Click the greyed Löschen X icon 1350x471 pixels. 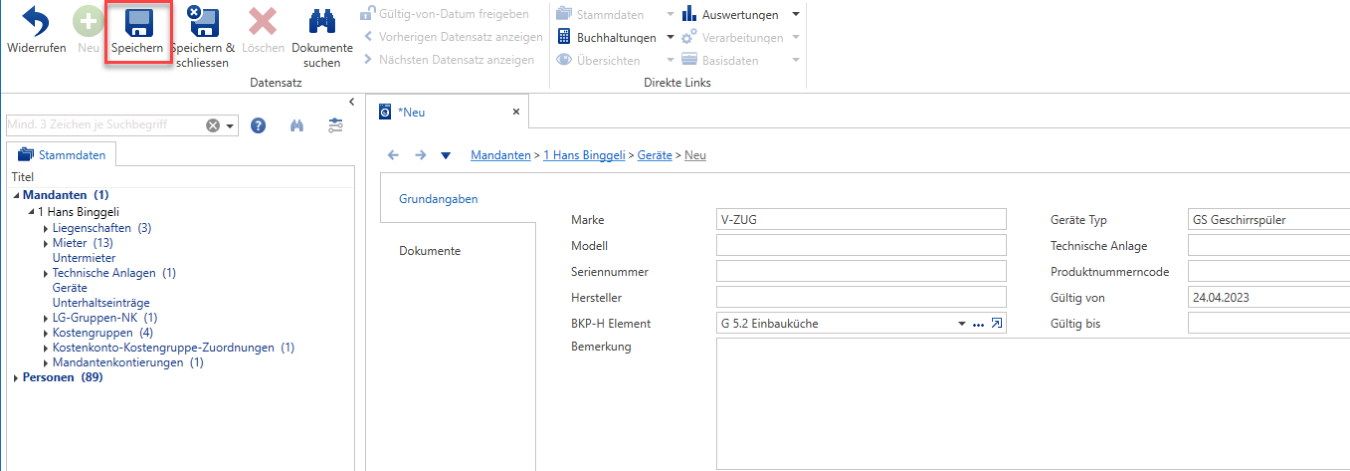pyautogui.click(x=262, y=22)
